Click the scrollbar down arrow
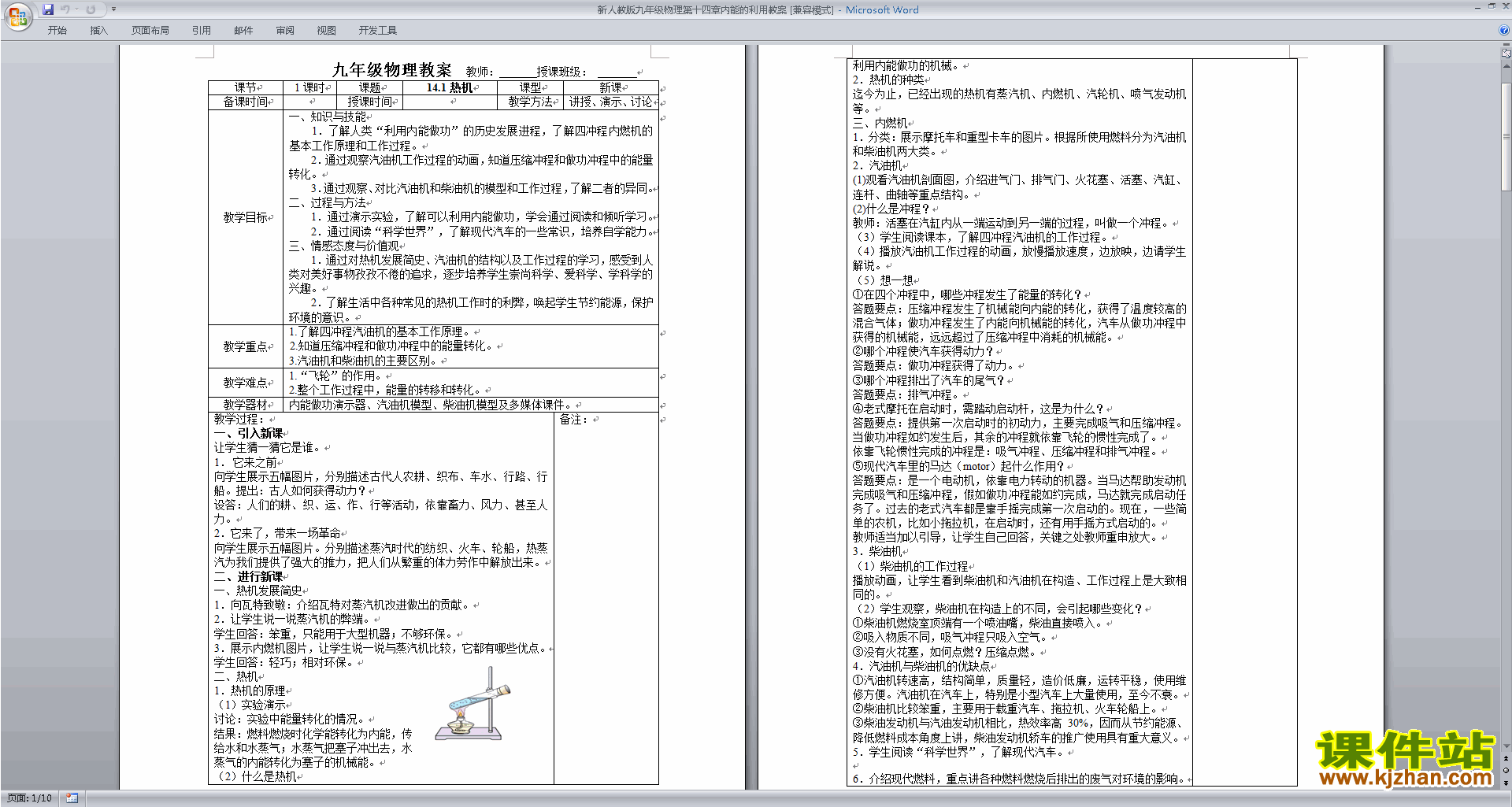 pyautogui.click(x=1506, y=746)
